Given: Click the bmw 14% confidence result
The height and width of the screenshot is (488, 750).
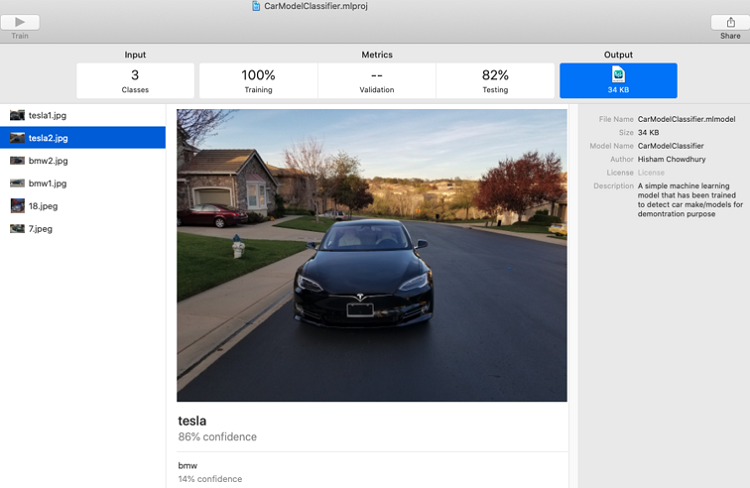Looking at the screenshot, I should point(209,472).
